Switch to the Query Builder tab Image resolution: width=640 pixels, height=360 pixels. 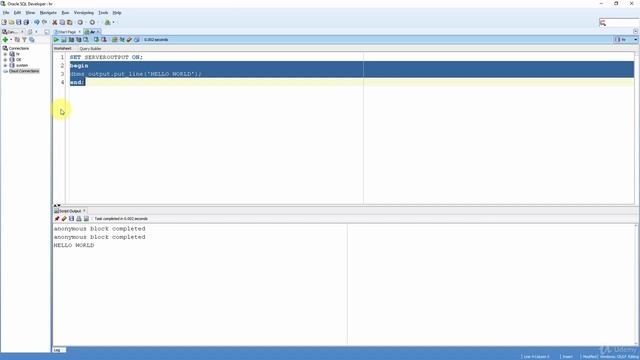point(90,49)
